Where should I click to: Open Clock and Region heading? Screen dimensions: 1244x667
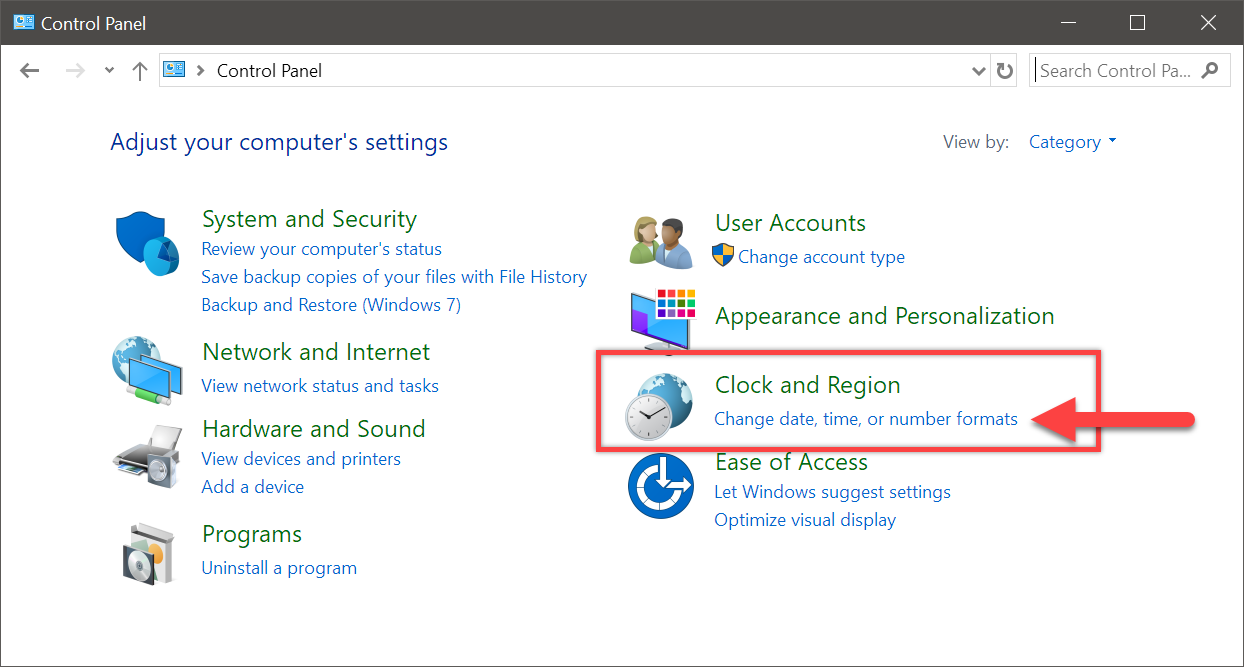pos(808,385)
